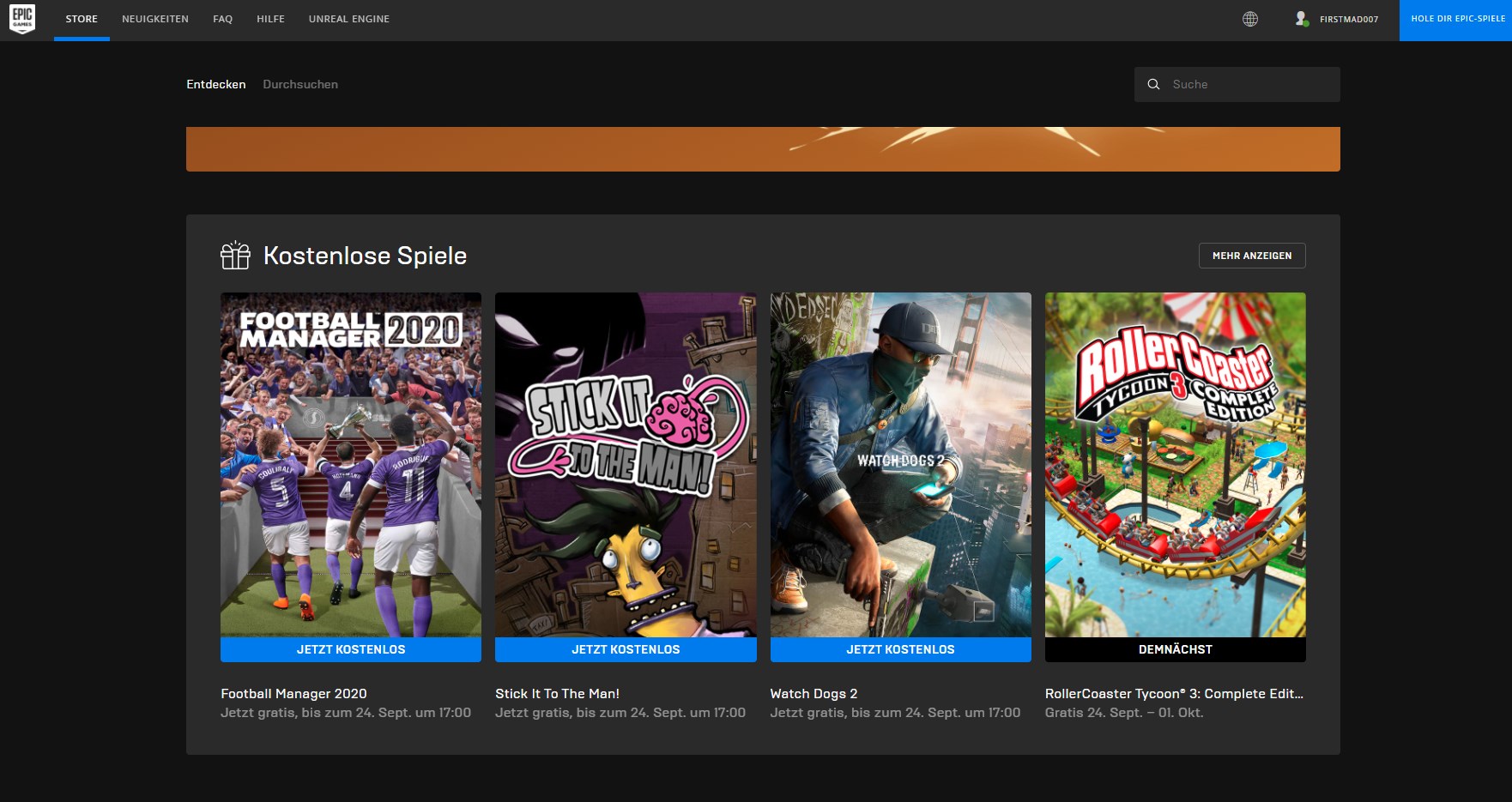Open RollerCoaster Tycoon 3: Complete Edit... title
Image resolution: width=1512 pixels, height=802 pixels.
click(x=1174, y=694)
